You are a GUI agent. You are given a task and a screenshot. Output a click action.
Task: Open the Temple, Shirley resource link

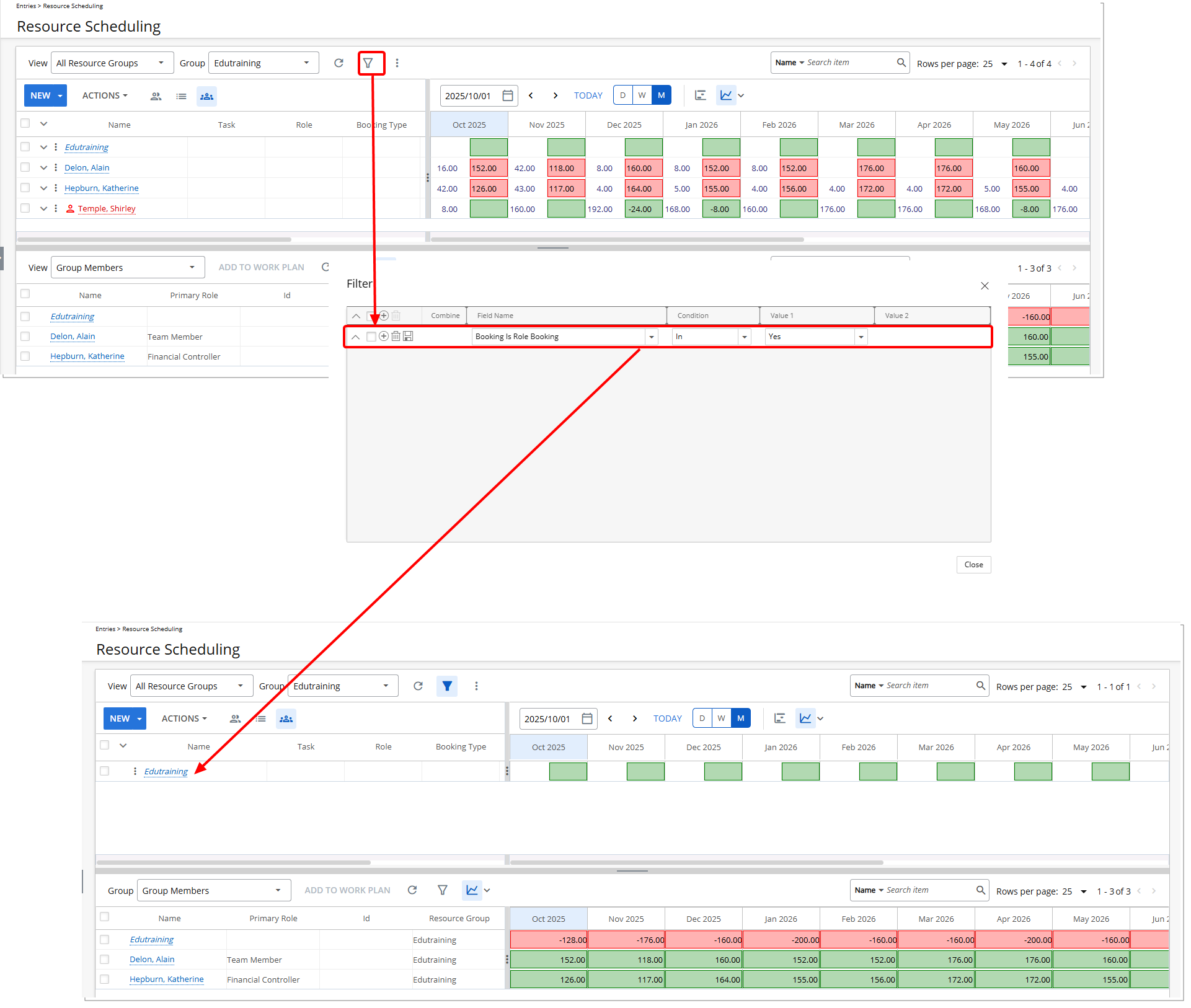[x=108, y=208]
